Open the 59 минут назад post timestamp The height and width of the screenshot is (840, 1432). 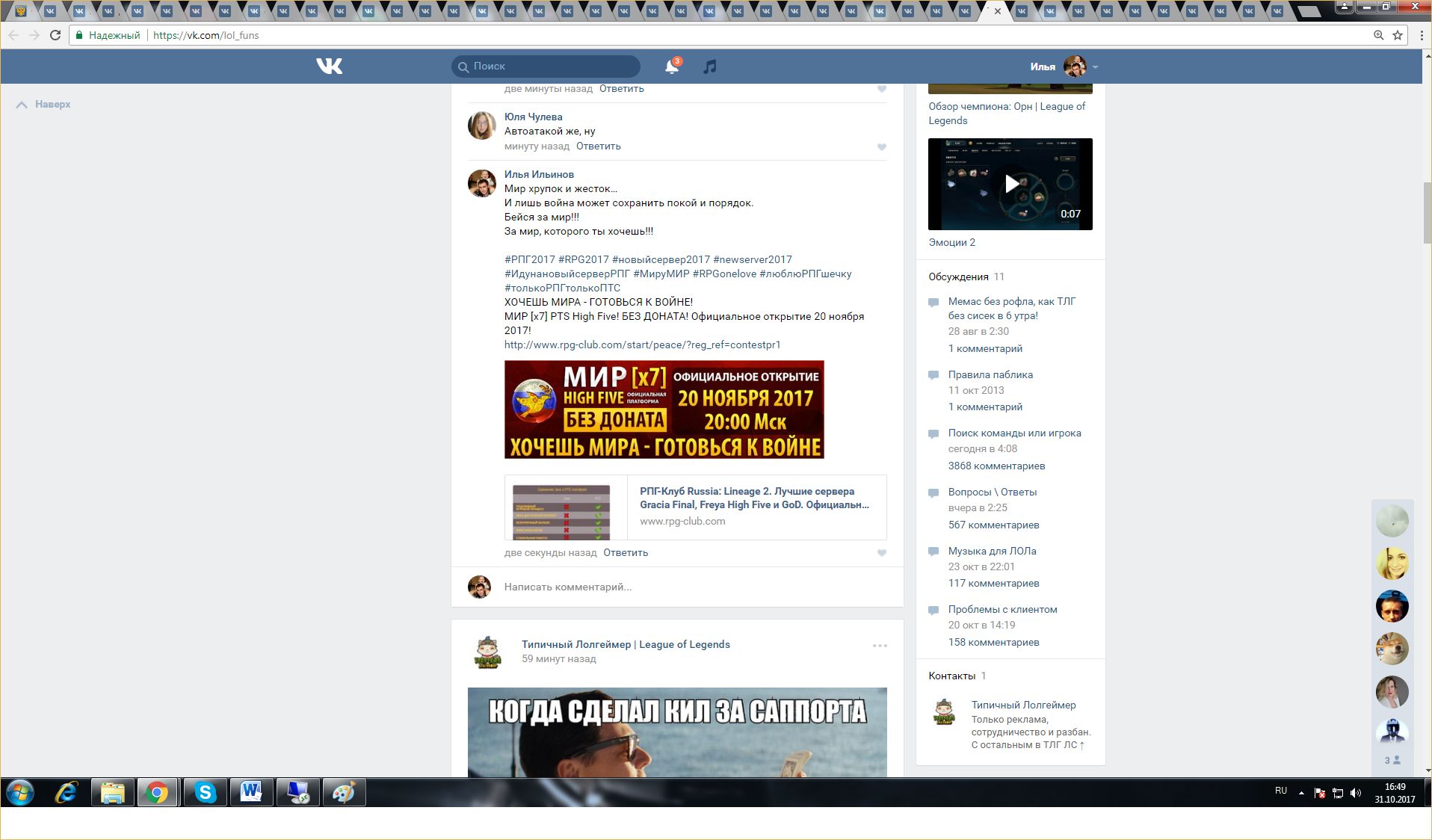(x=558, y=659)
